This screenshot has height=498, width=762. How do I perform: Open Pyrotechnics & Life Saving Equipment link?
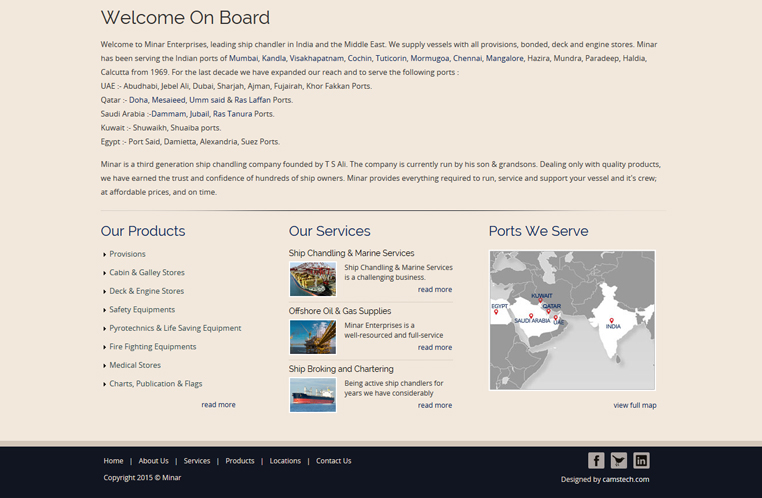pos(175,328)
